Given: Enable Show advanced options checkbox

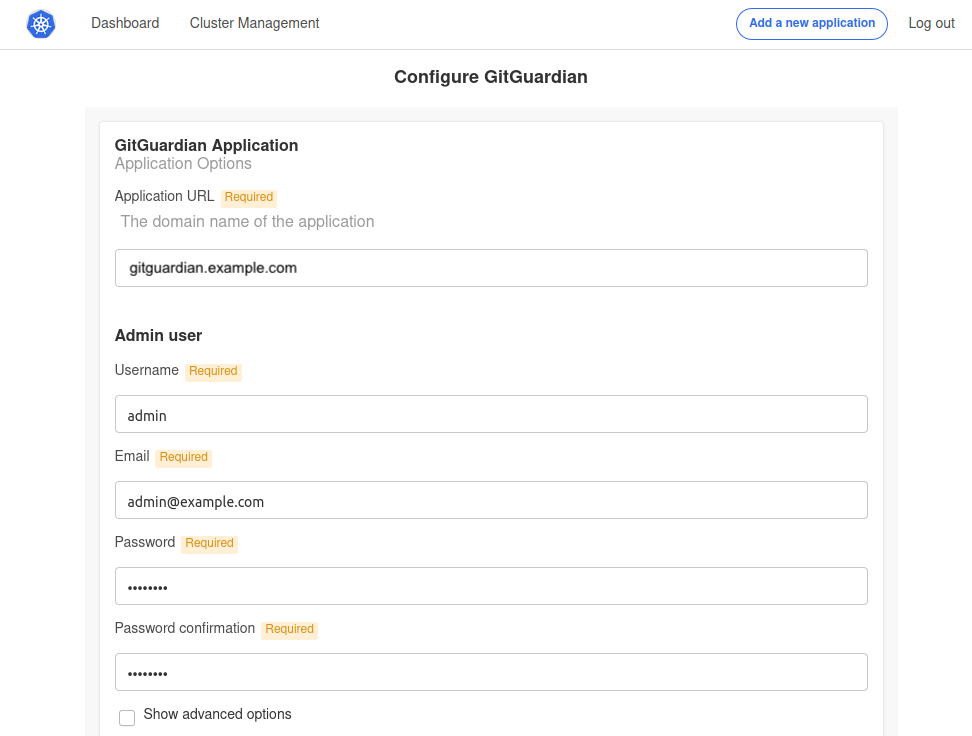Looking at the screenshot, I should tap(127, 717).
